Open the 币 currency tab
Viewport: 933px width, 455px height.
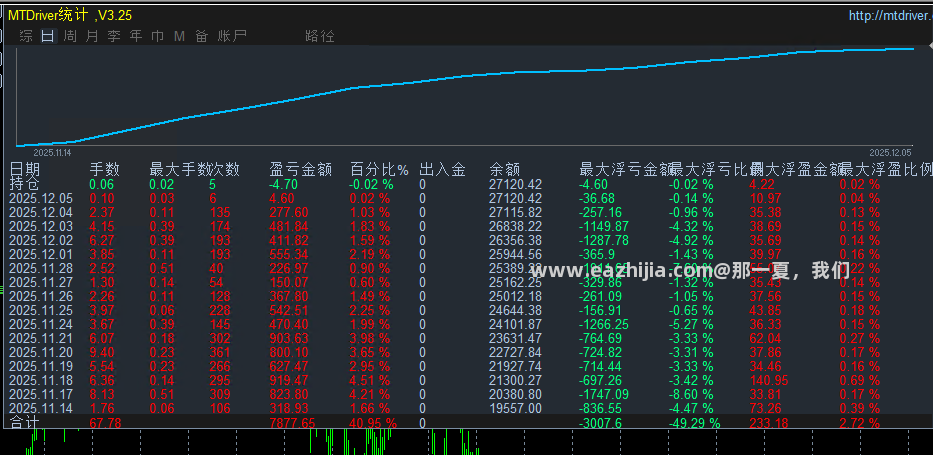pyautogui.click(x=158, y=36)
